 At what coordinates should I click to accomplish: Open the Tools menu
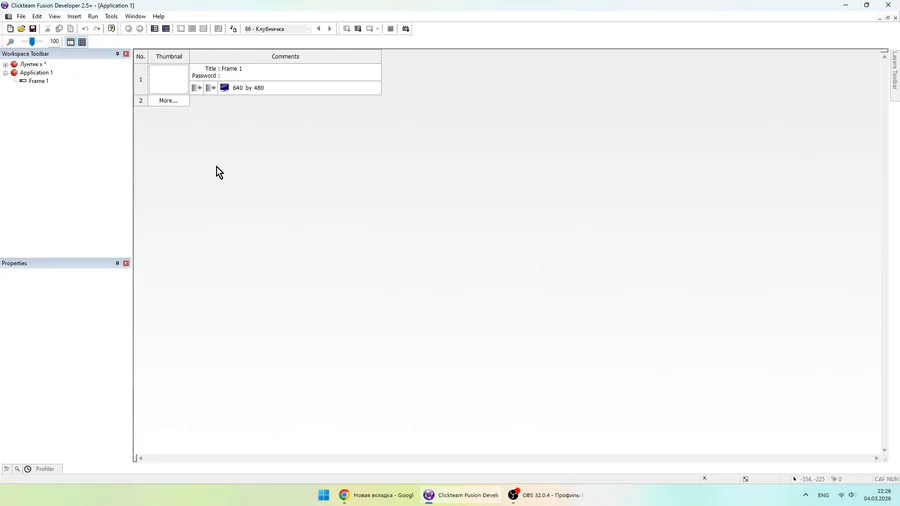click(x=111, y=17)
